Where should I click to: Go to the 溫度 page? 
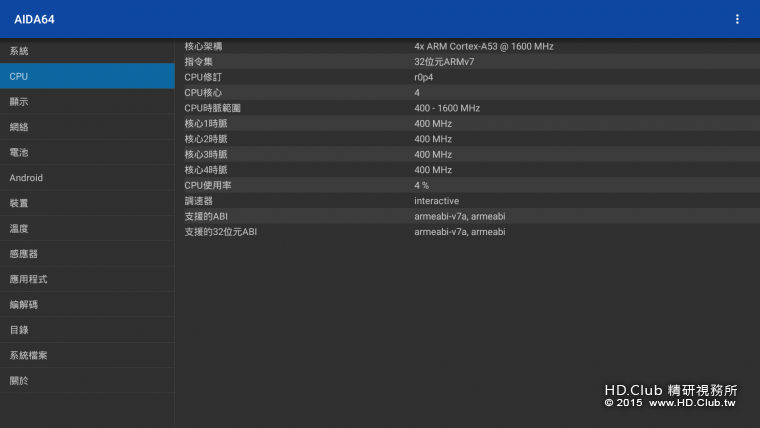[x=87, y=228]
